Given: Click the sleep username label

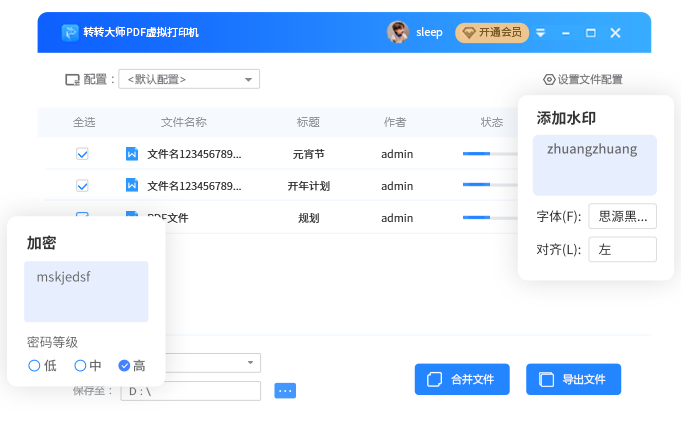Looking at the screenshot, I should 429,33.
